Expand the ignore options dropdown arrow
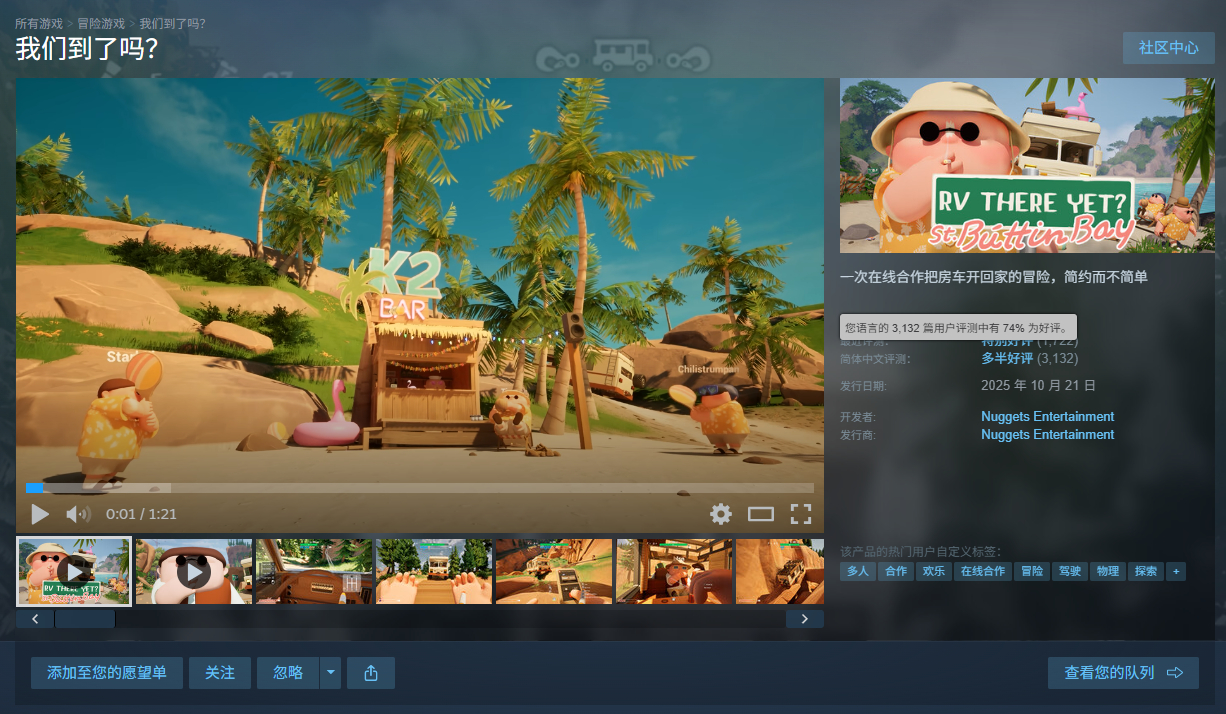 [x=331, y=673]
